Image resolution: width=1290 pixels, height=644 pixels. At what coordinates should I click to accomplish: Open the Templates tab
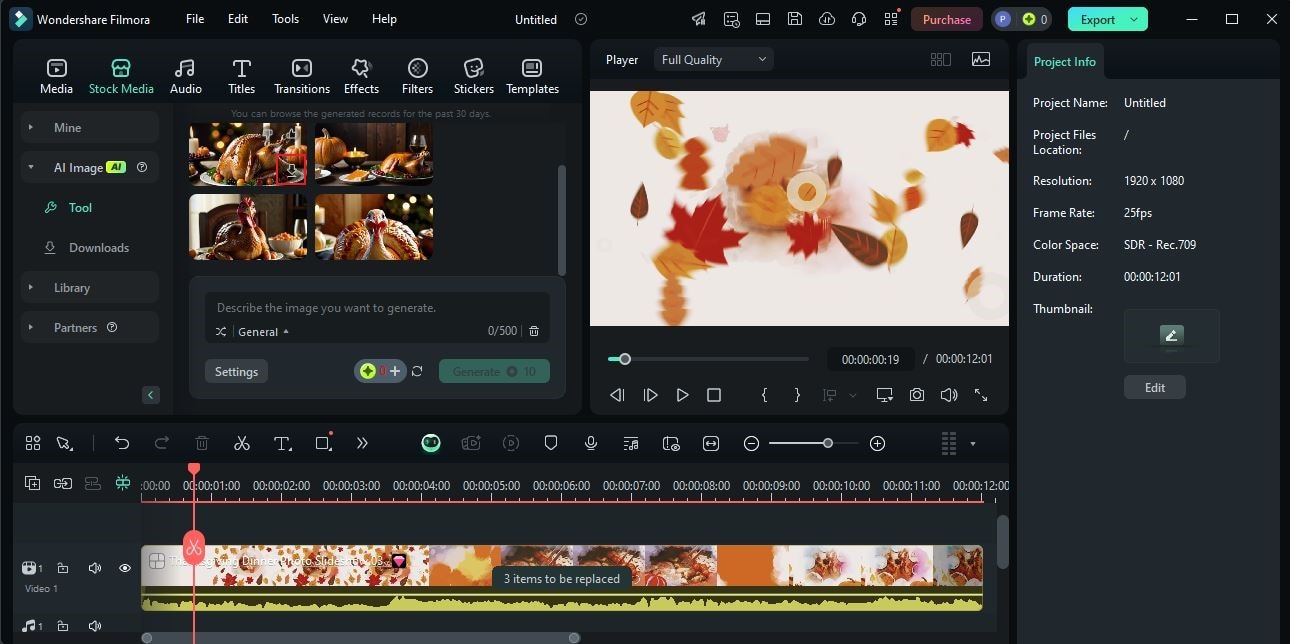pyautogui.click(x=532, y=76)
